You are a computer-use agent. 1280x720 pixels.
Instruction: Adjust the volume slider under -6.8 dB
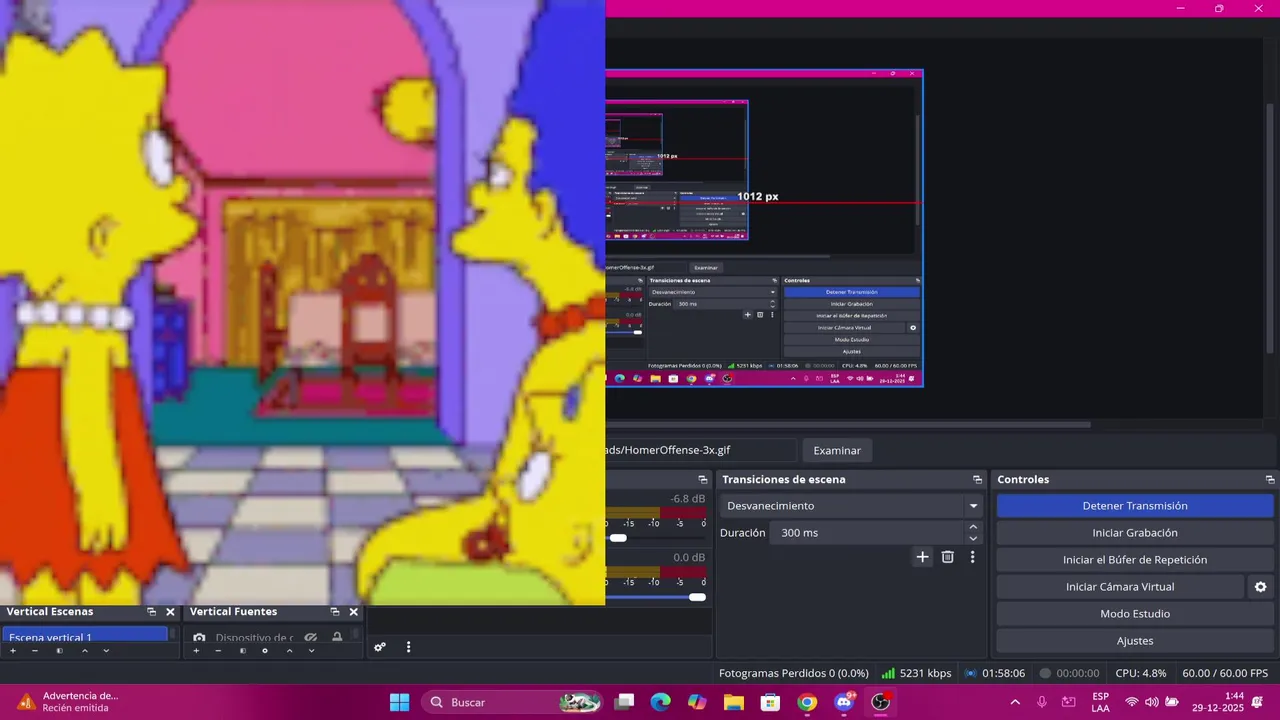click(618, 538)
